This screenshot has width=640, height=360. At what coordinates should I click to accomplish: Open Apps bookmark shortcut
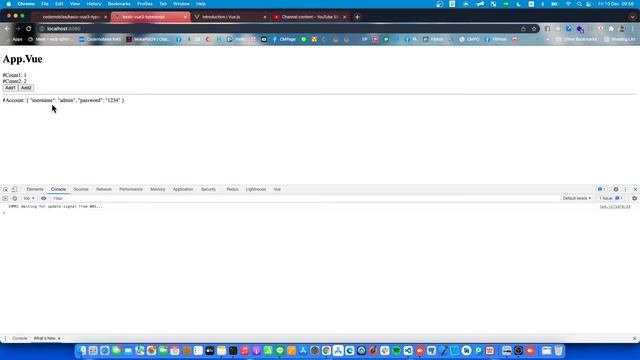click(15, 39)
